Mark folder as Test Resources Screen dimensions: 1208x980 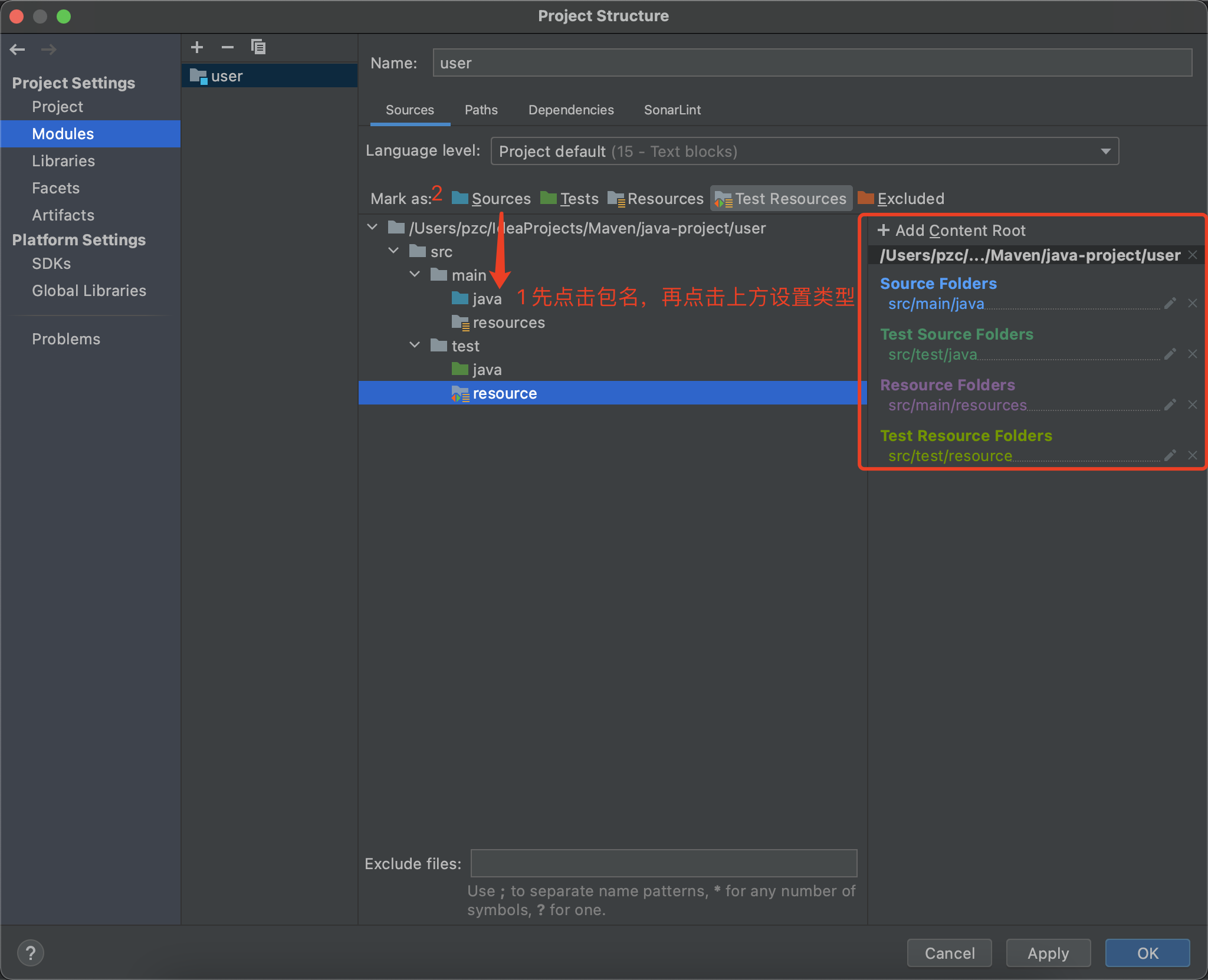(781, 199)
